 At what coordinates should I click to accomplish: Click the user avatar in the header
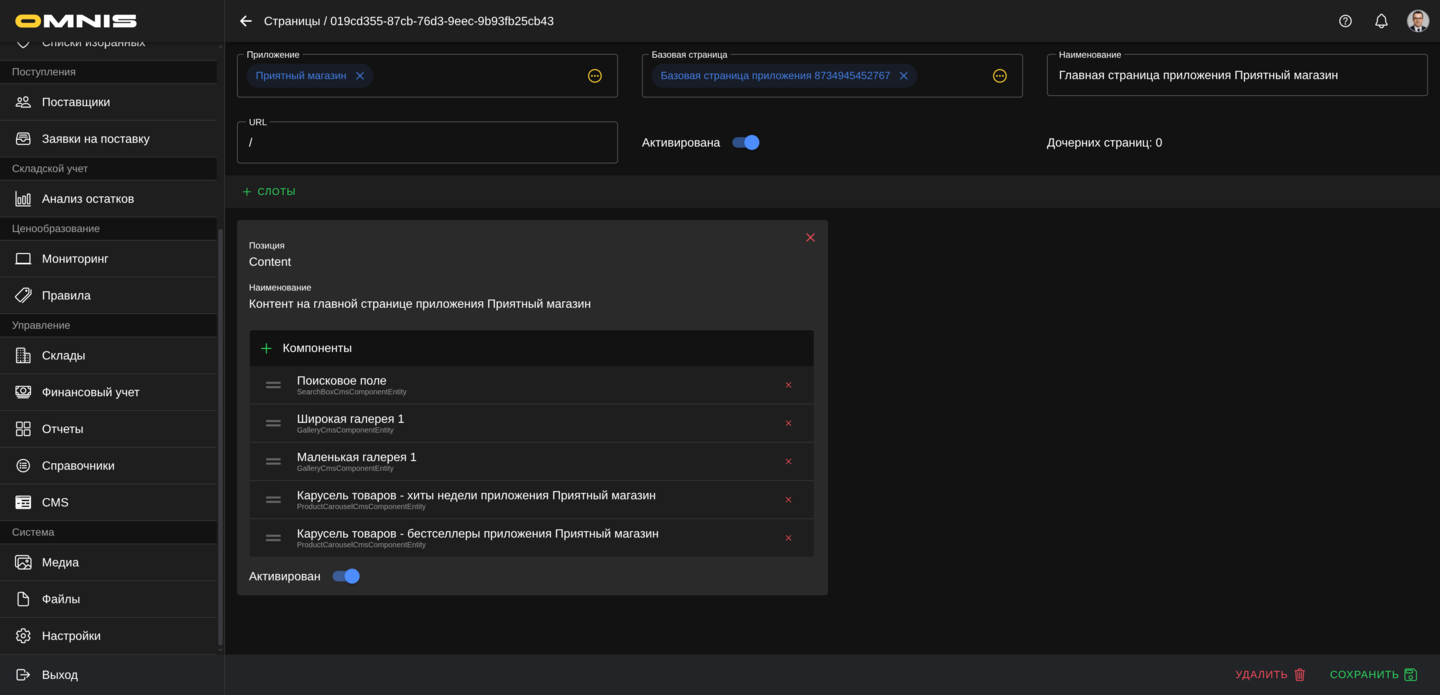1417,21
